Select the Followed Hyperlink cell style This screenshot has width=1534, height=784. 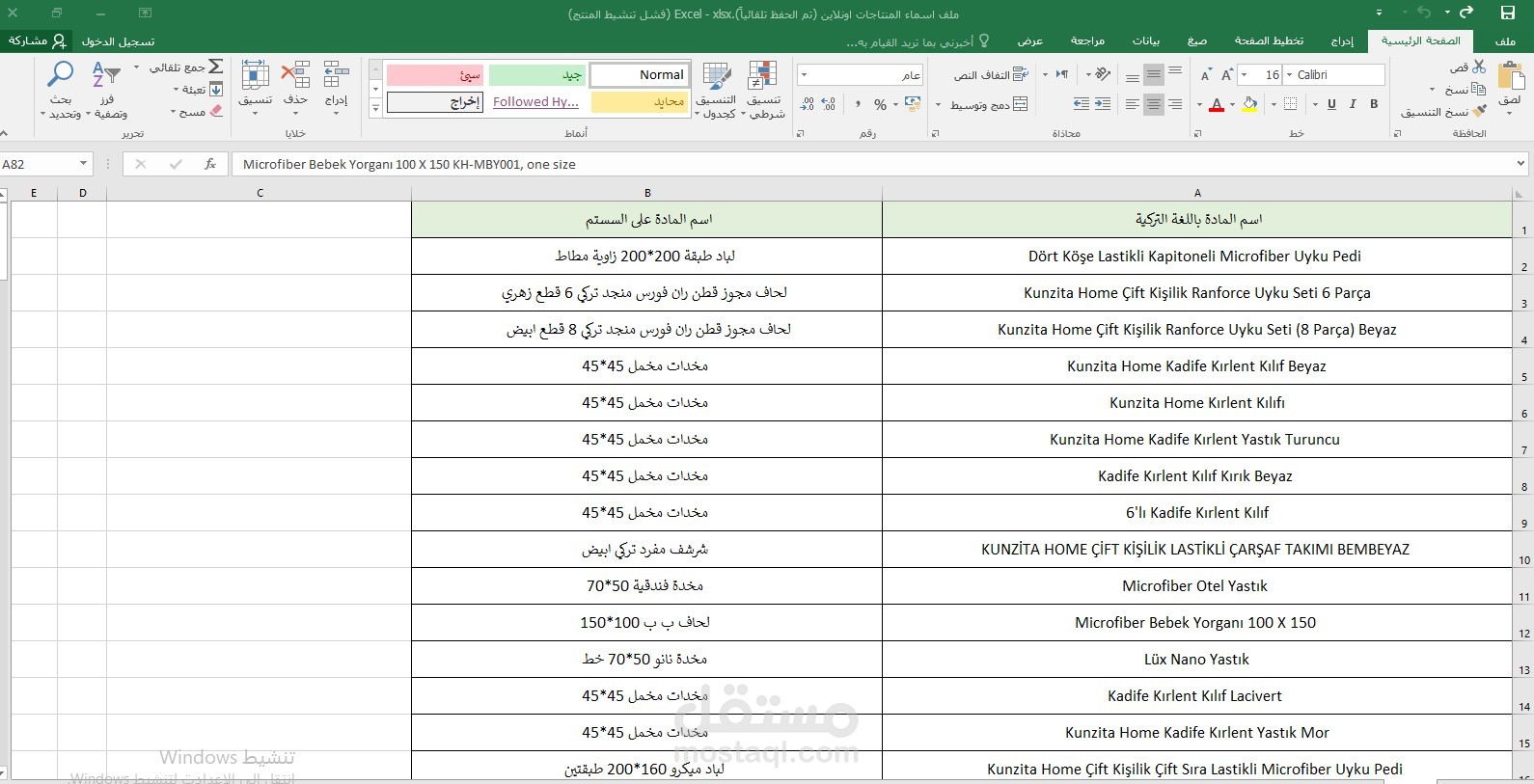coord(536,102)
